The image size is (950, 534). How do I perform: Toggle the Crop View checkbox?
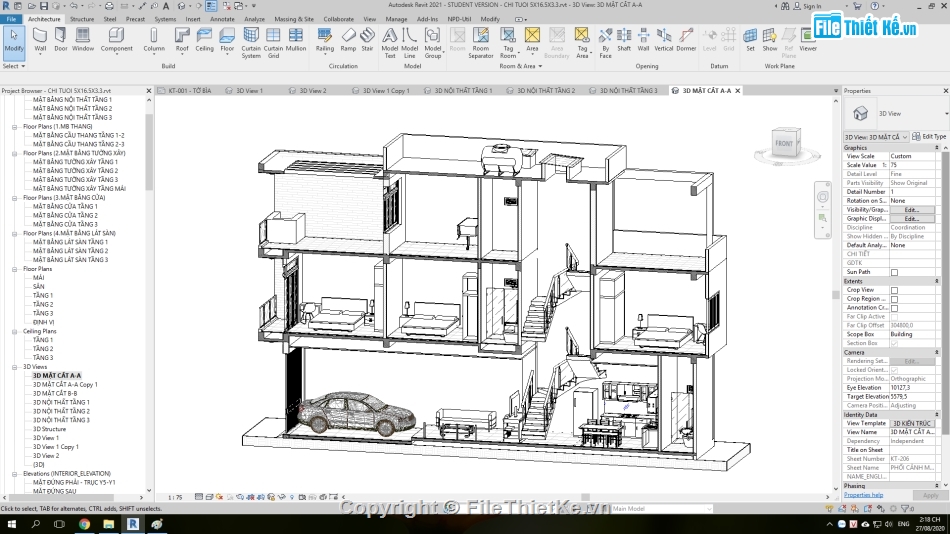pos(894,290)
